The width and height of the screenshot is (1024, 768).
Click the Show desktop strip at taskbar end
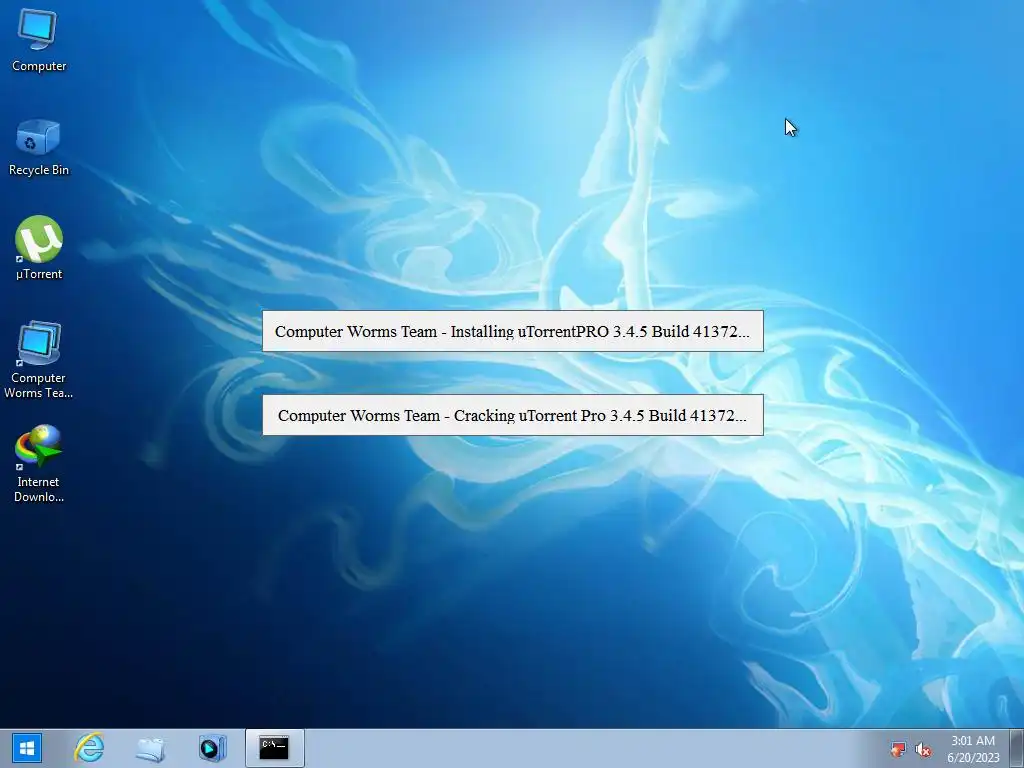pyautogui.click(x=1017, y=748)
